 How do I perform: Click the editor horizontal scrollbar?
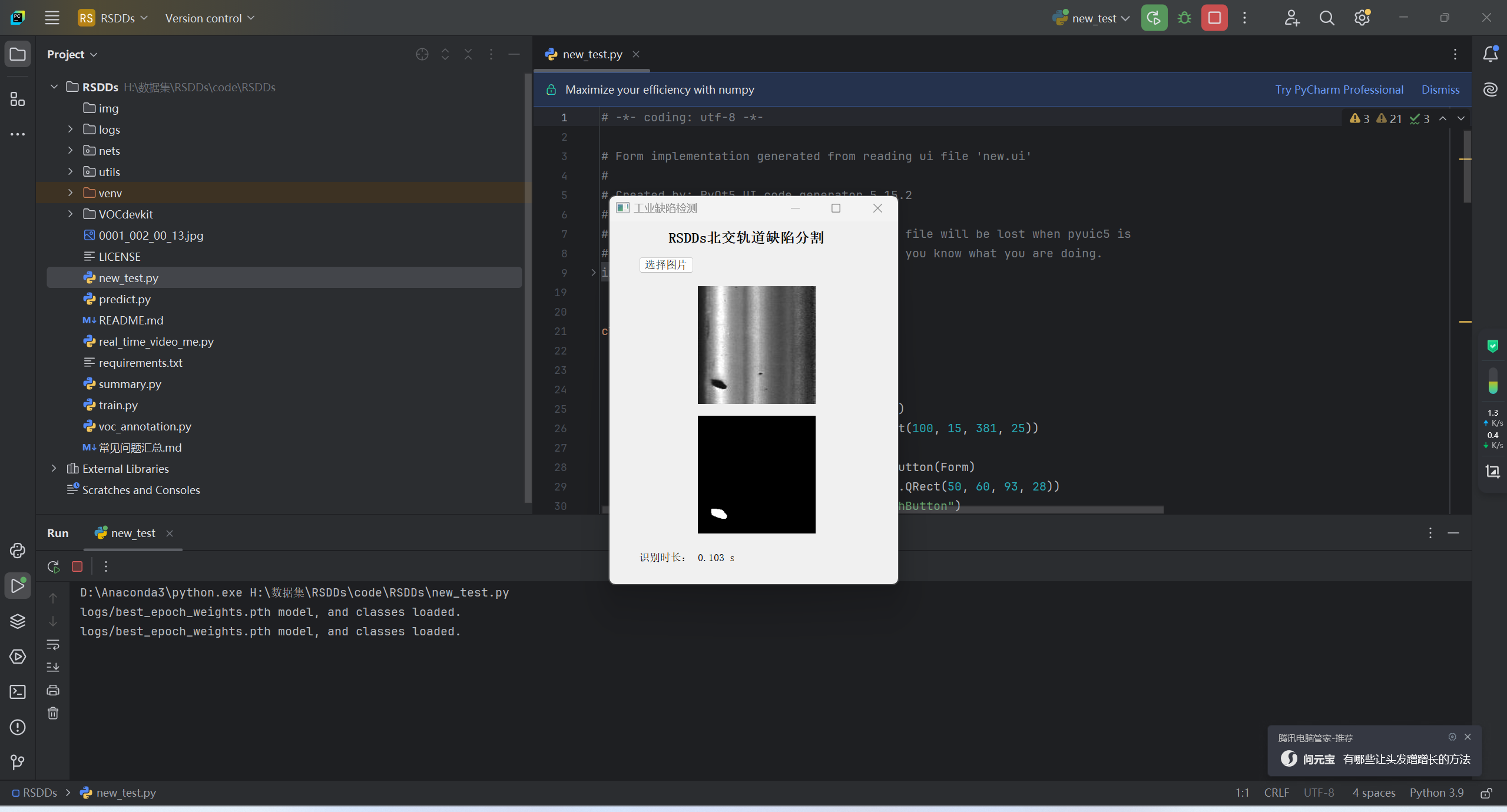(1031, 510)
